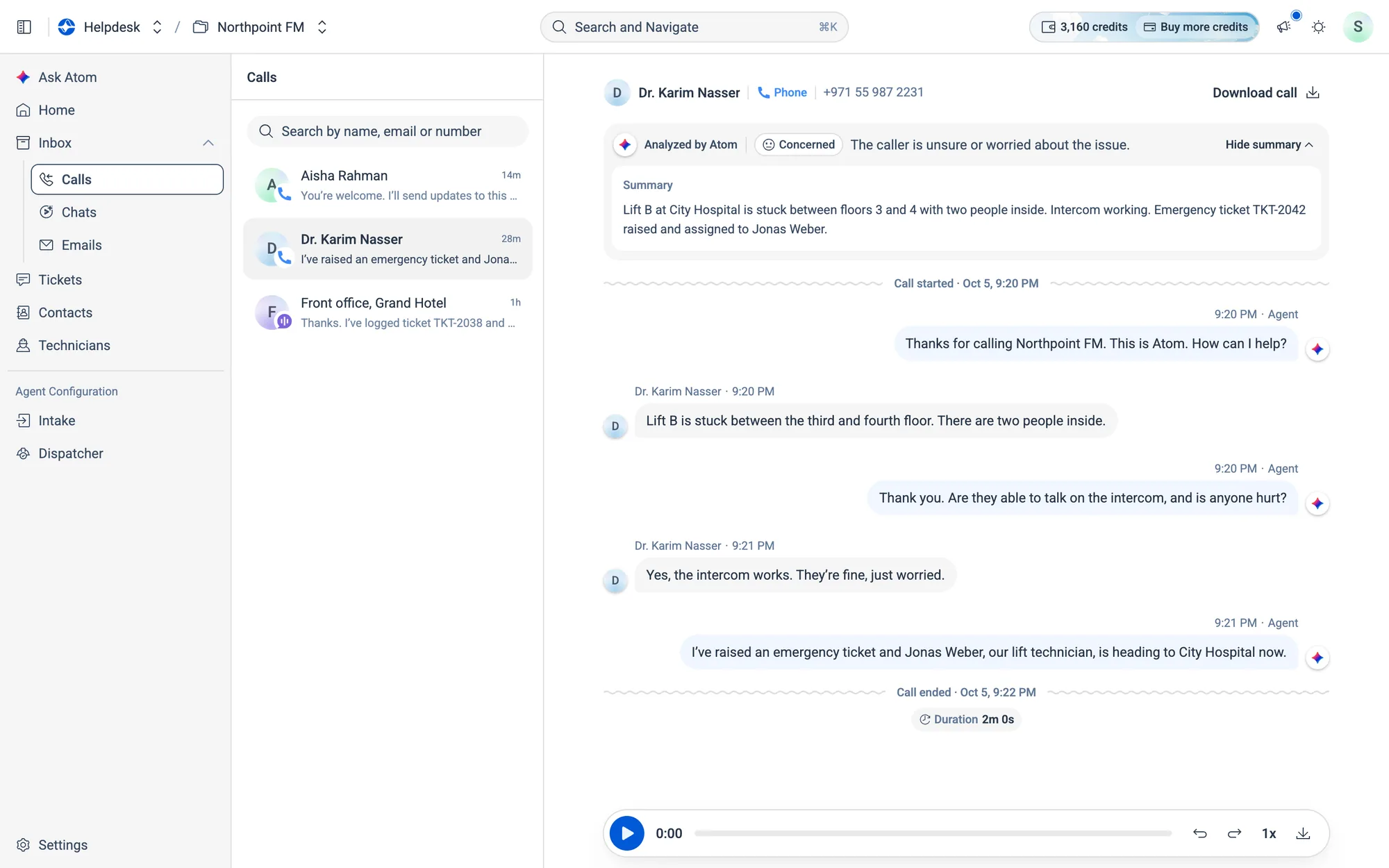Click Buy more credits
This screenshot has height=868, width=1389.
point(1196,27)
